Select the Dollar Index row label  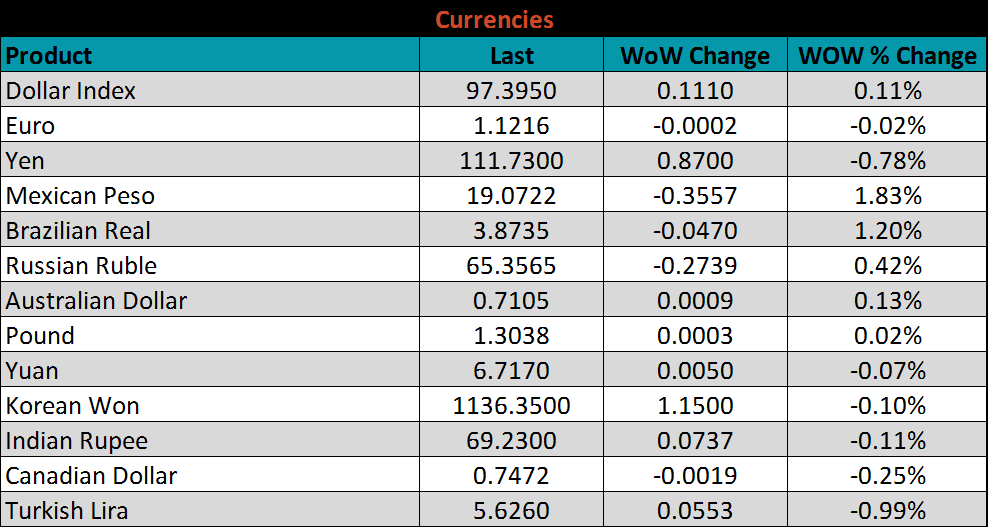point(71,91)
